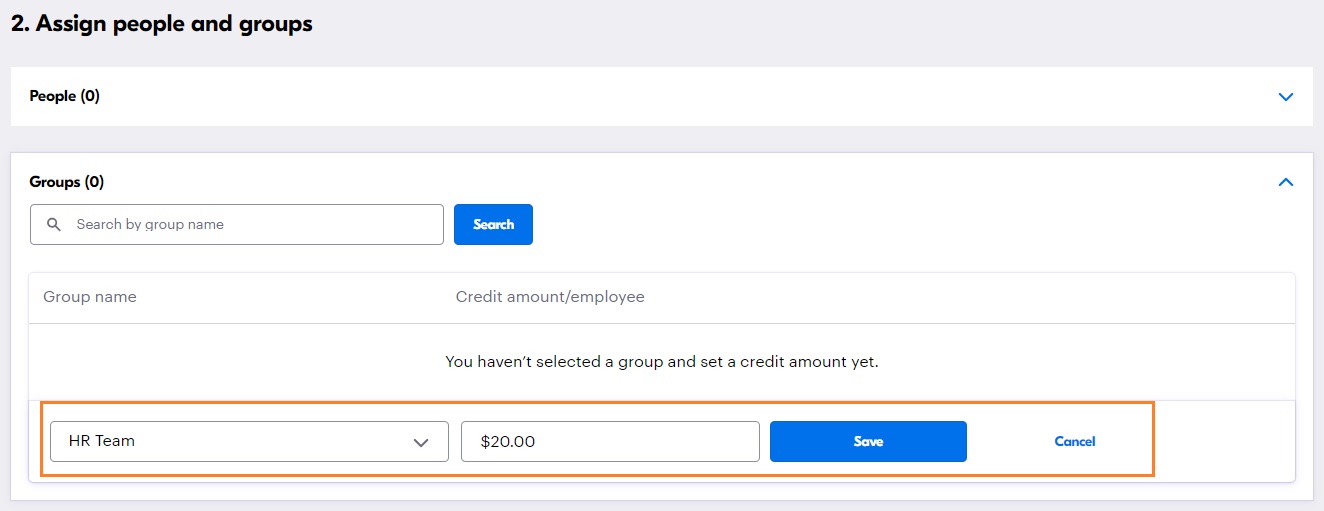Cancel adding the group
The image size is (1324, 511).
(1074, 441)
